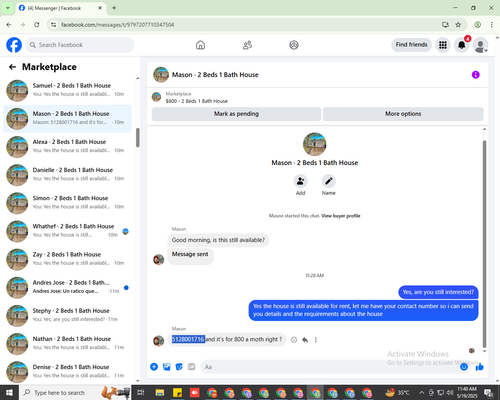500x400 pixels.
Task: Open Alexa's 2 Beds 1 Bath House chat
Action: click(67, 147)
